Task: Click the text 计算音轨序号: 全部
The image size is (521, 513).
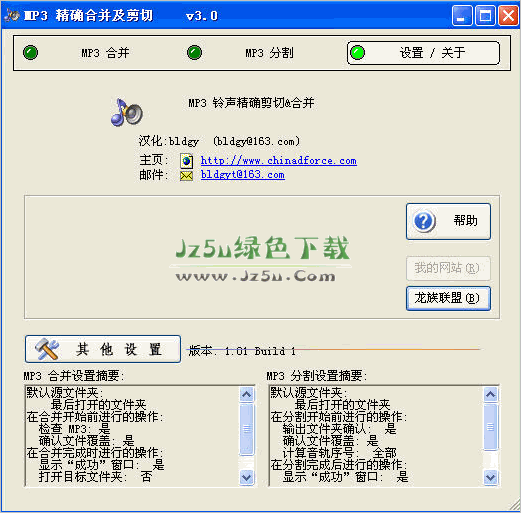Action: [x=339, y=453]
